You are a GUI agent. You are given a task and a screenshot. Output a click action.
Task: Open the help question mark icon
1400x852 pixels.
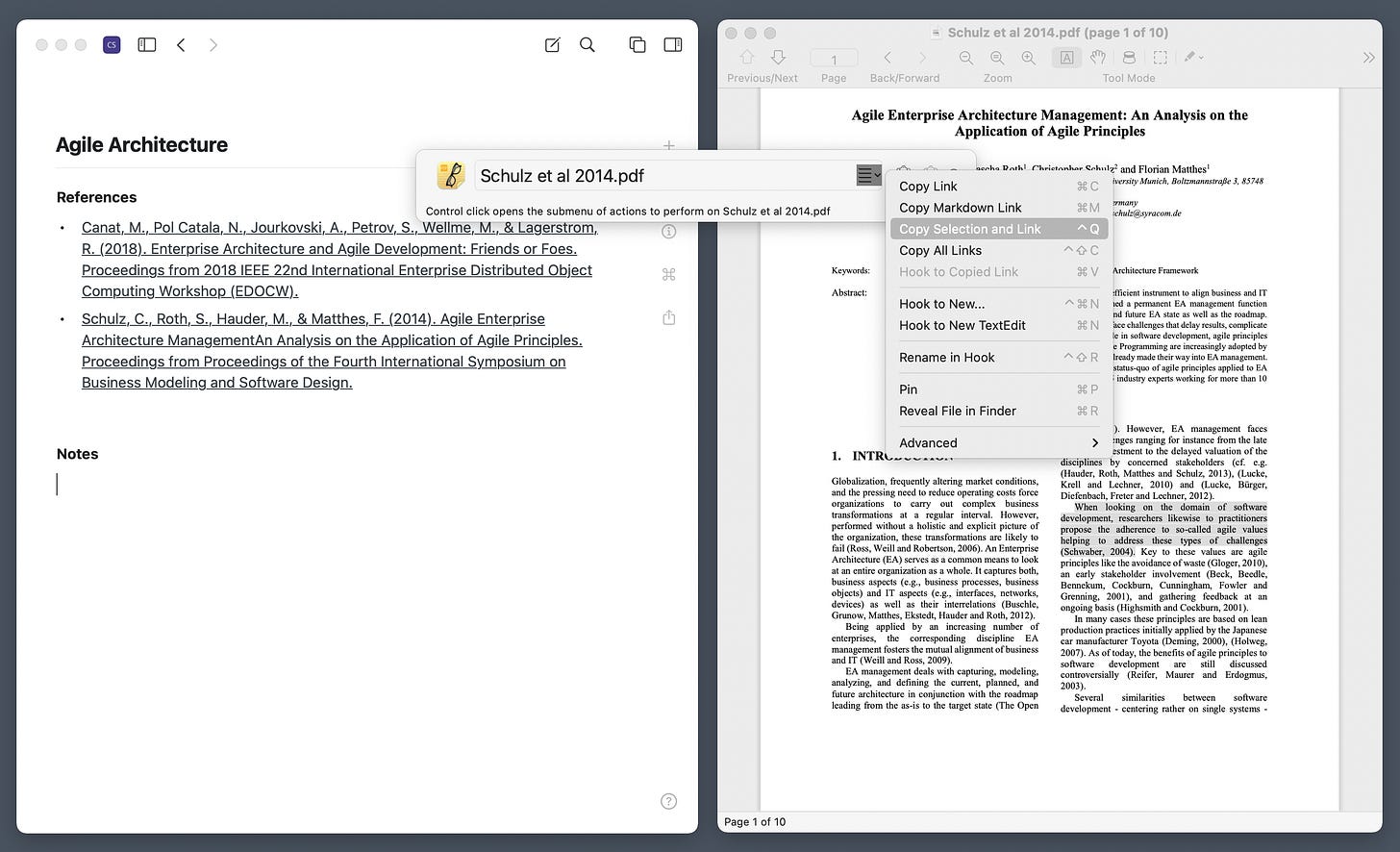[669, 801]
